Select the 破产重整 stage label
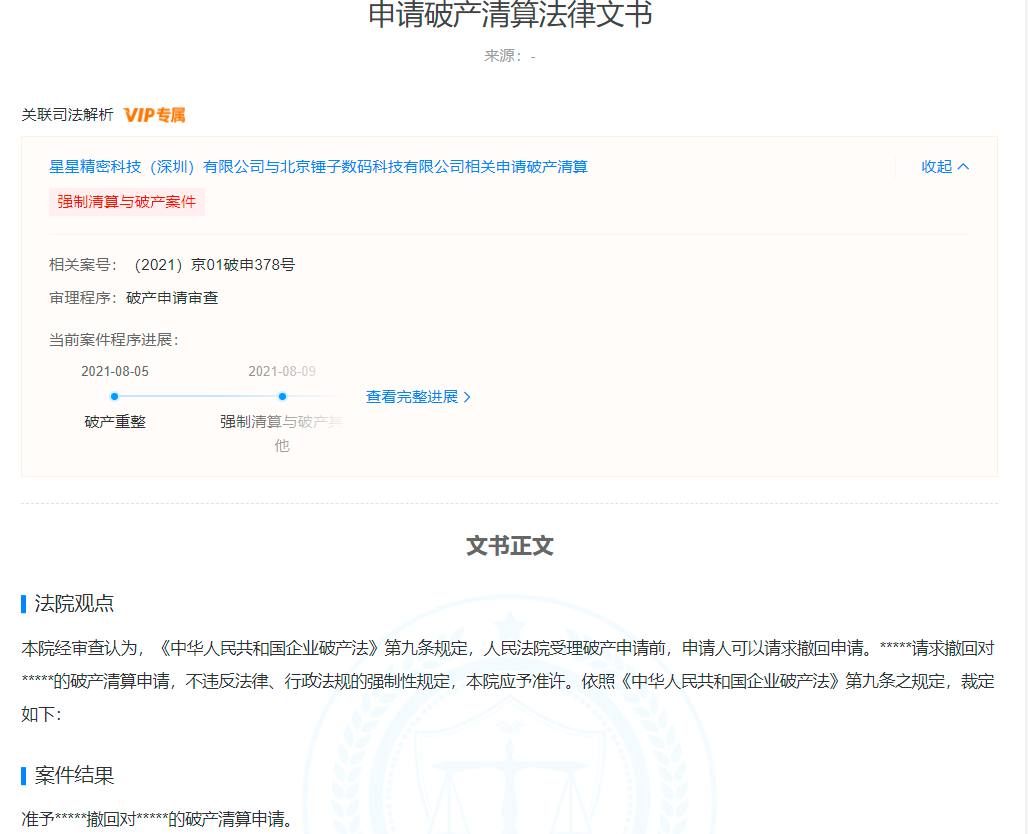1028x834 pixels. tap(115, 422)
